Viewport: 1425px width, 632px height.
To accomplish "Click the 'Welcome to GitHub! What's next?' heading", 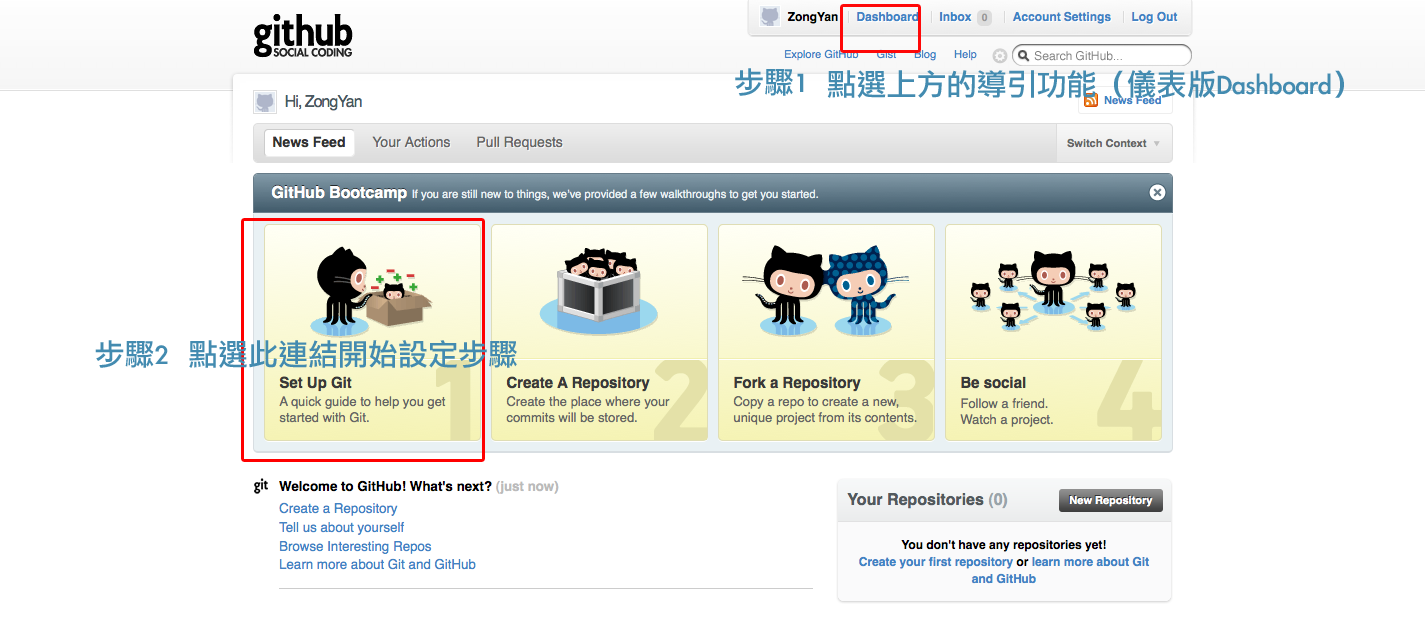I will [385, 486].
